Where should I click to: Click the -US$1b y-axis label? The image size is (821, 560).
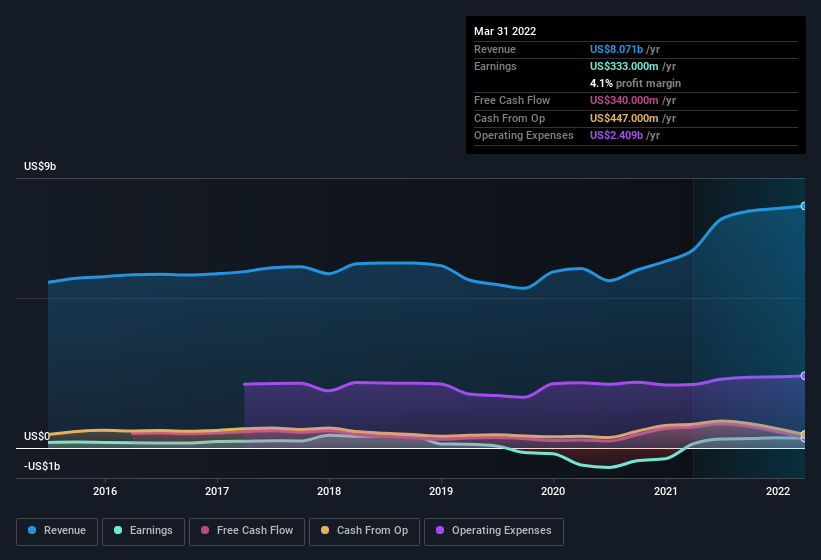pos(42,466)
